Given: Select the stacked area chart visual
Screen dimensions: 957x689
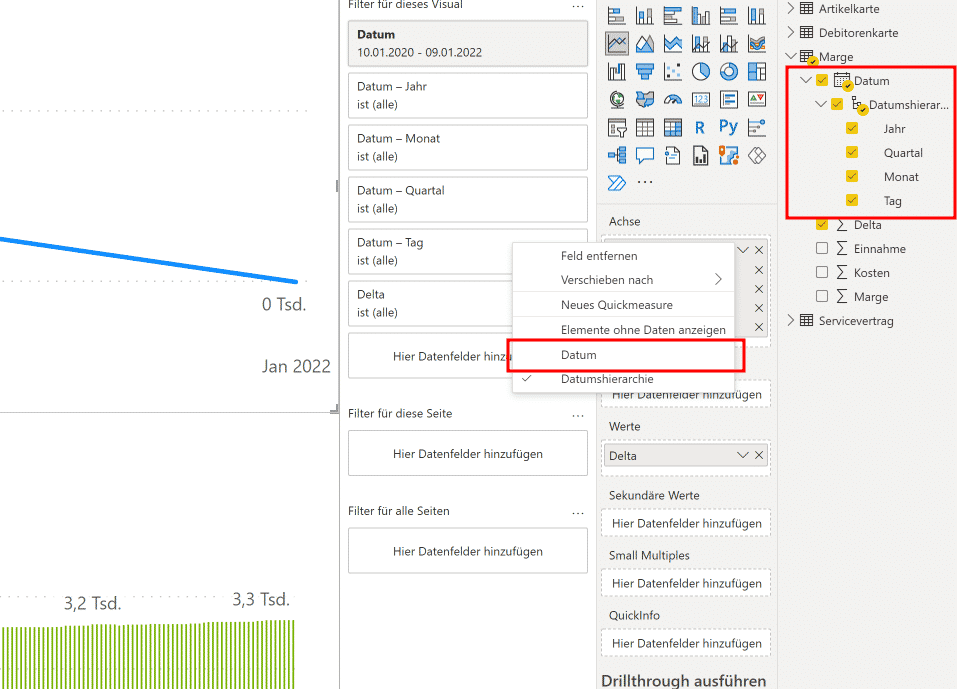Looking at the screenshot, I should [673, 43].
